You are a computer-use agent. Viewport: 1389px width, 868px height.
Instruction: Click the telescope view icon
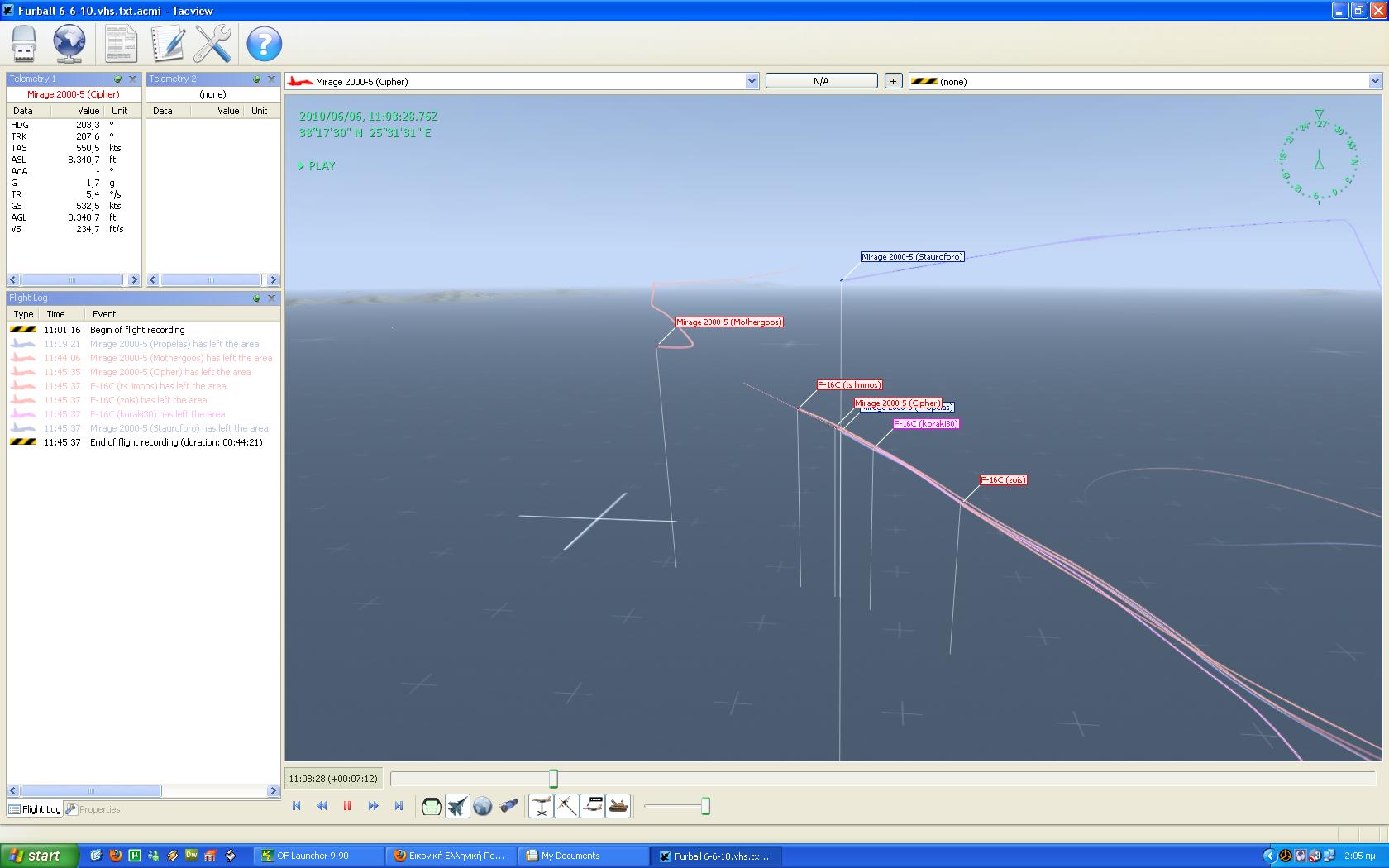(508, 806)
